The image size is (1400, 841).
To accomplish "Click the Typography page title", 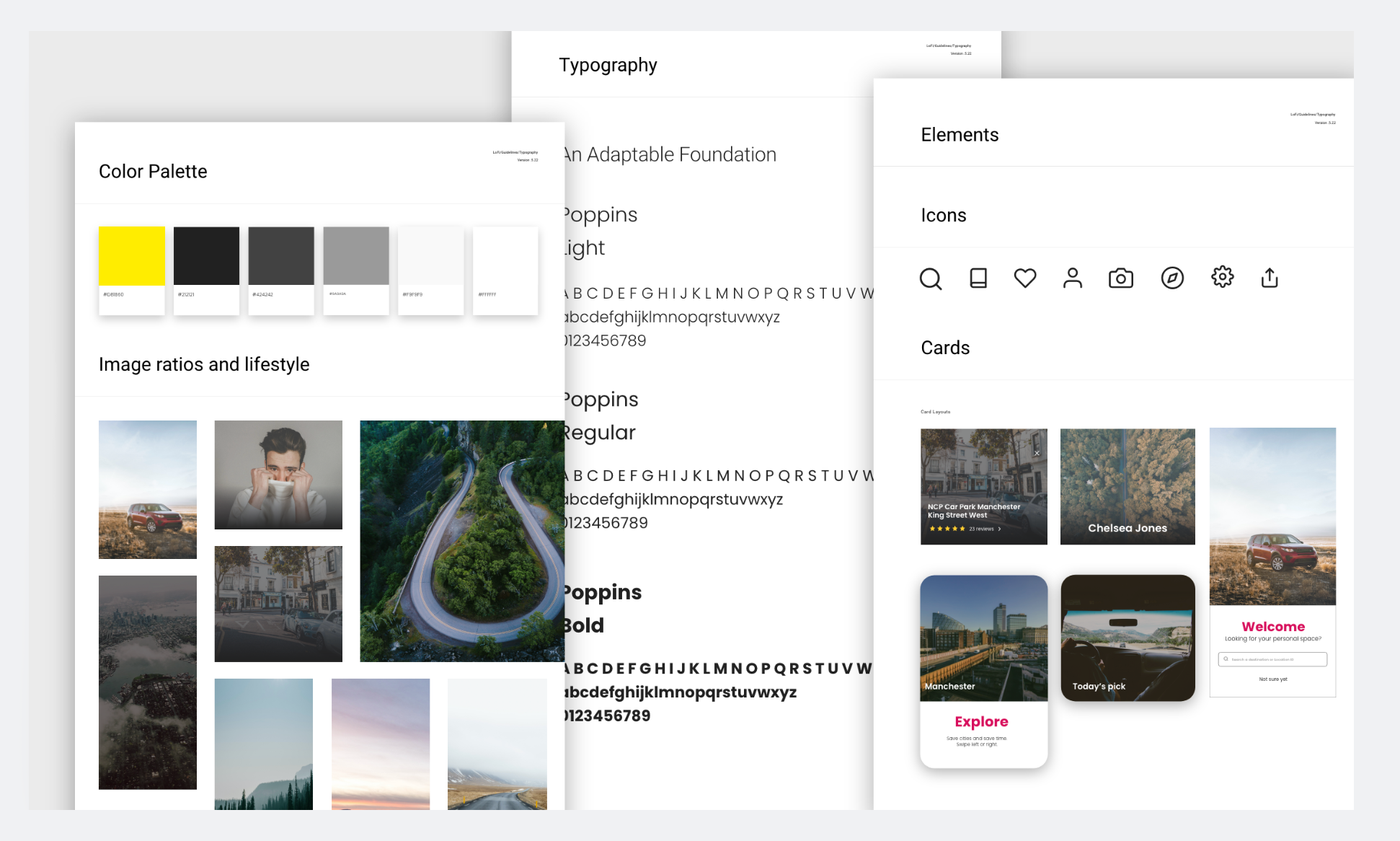I will (x=608, y=66).
